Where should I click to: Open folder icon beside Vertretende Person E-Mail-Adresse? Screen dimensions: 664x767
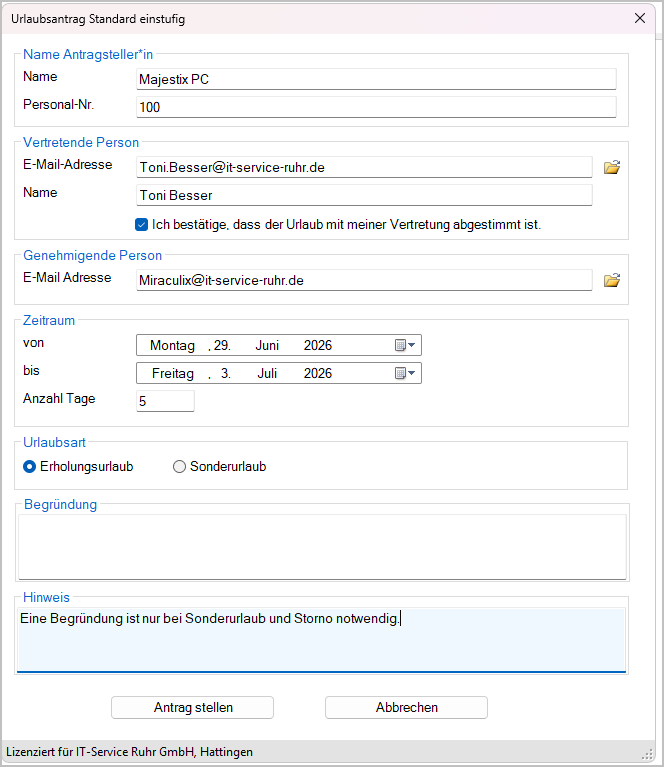[612, 167]
